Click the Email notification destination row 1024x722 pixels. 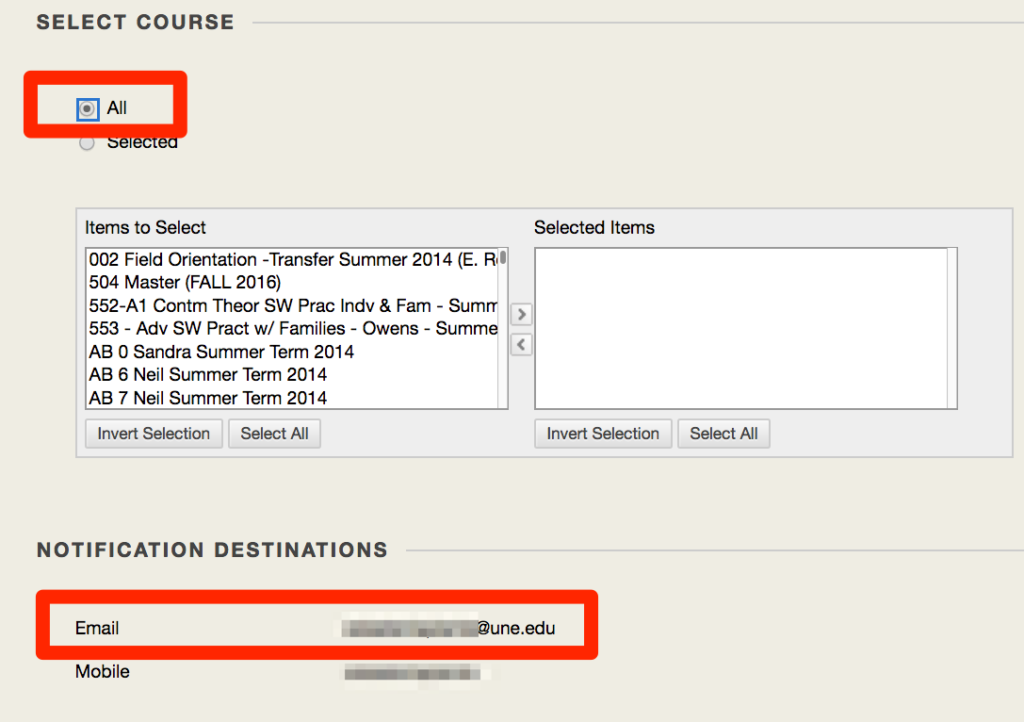pyautogui.click(x=316, y=628)
